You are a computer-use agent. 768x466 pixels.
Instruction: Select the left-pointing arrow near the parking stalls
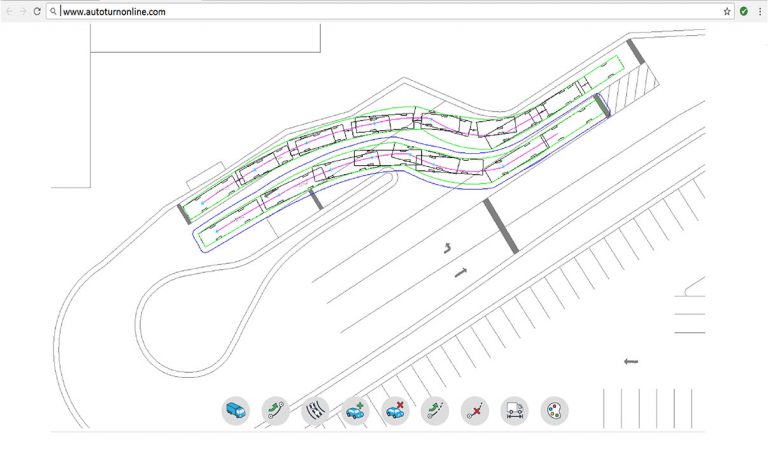[630, 361]
